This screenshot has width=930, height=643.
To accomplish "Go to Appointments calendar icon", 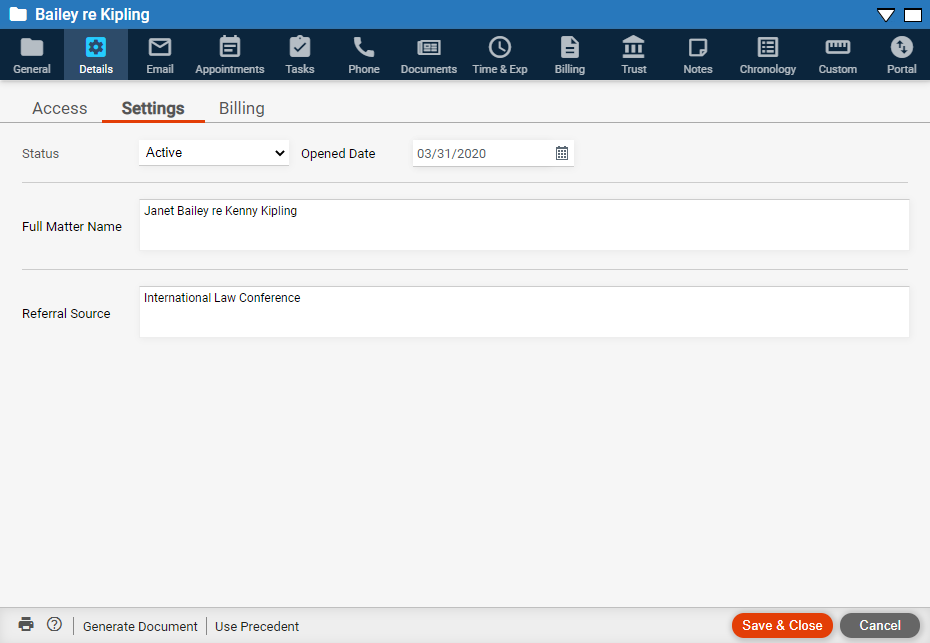I will tap(230, 47).
